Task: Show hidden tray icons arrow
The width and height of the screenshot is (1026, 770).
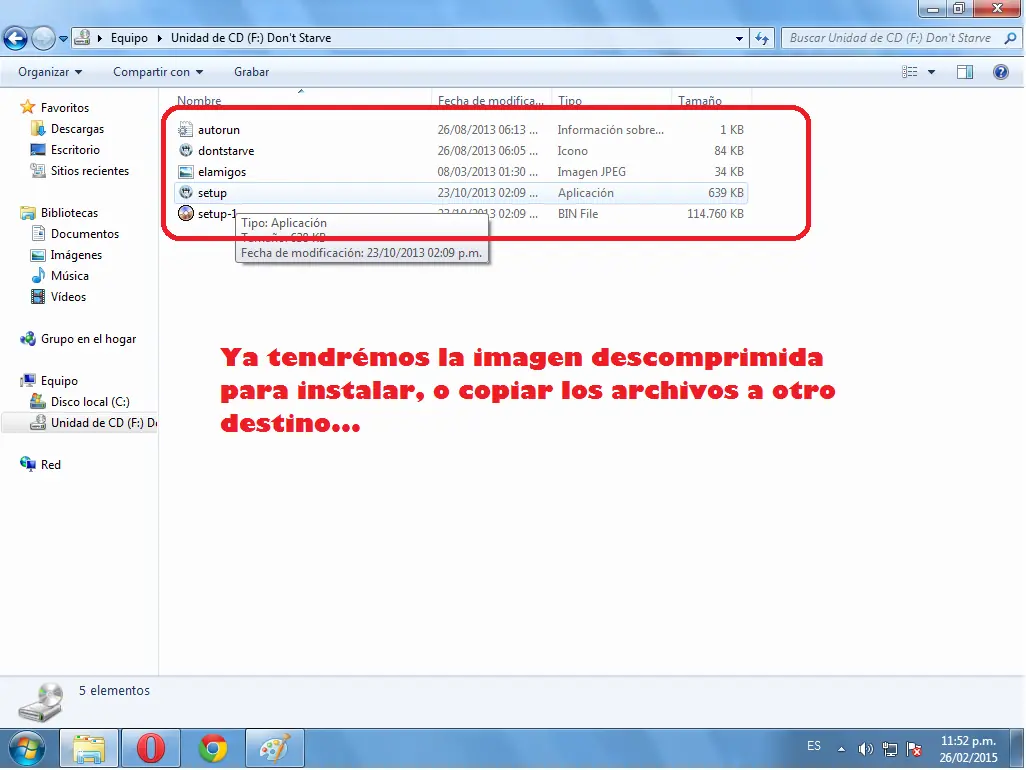Action: pos(841,749)
